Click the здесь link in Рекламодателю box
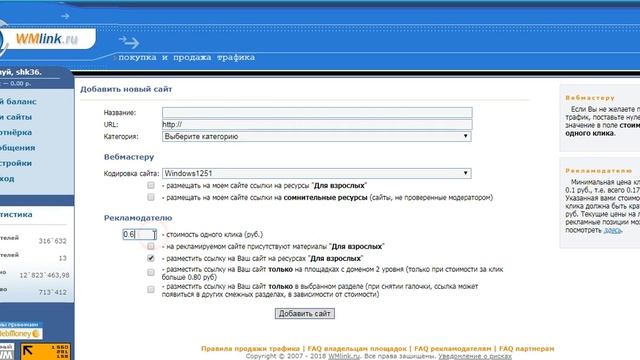This screenshot has width=640, height=360. [613, 230]
